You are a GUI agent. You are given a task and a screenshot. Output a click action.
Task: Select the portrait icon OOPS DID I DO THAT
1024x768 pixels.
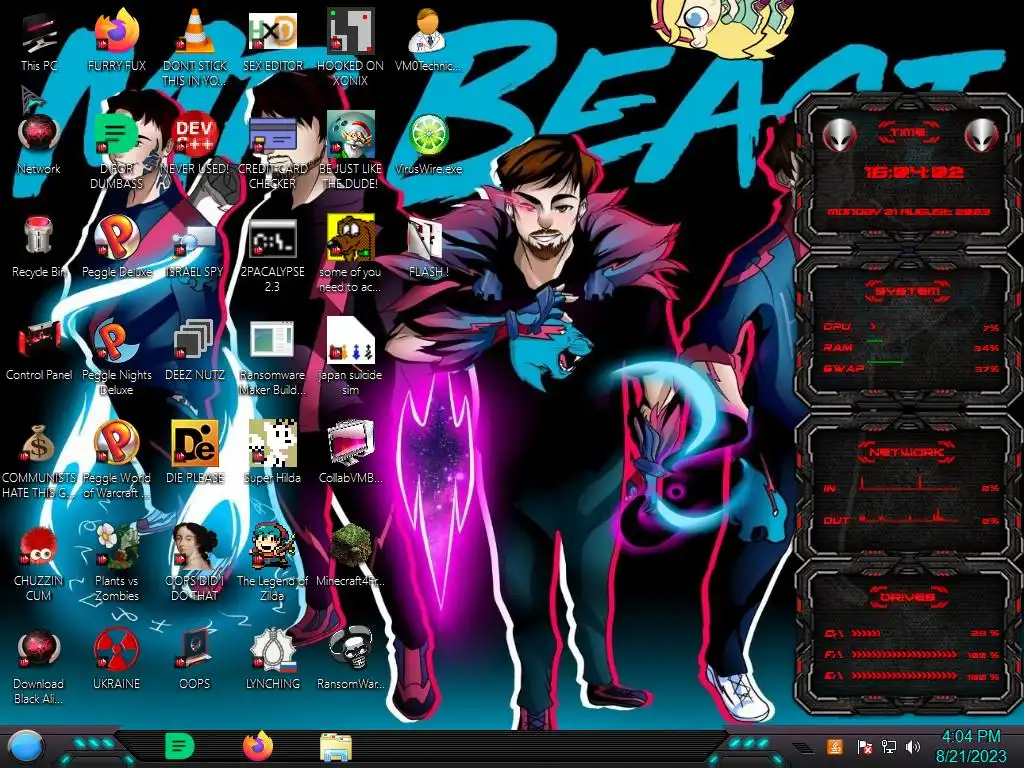pos(195,546)
